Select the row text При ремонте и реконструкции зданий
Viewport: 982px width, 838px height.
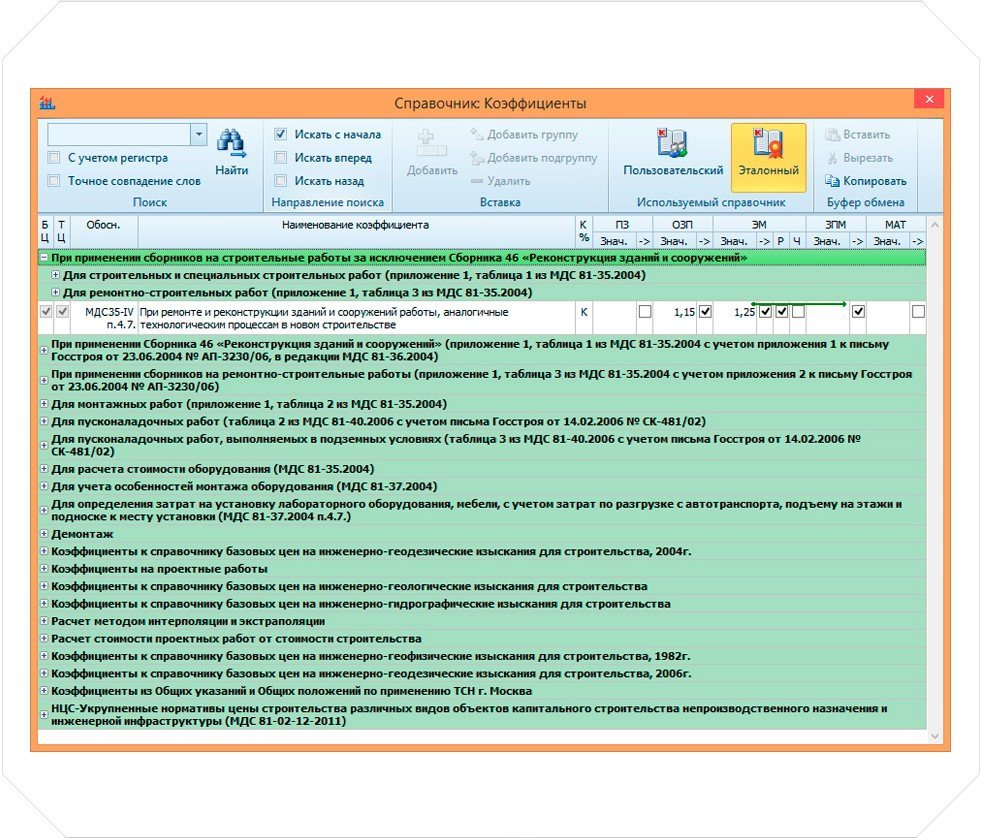pyautogui.click(x=324, y=318)
